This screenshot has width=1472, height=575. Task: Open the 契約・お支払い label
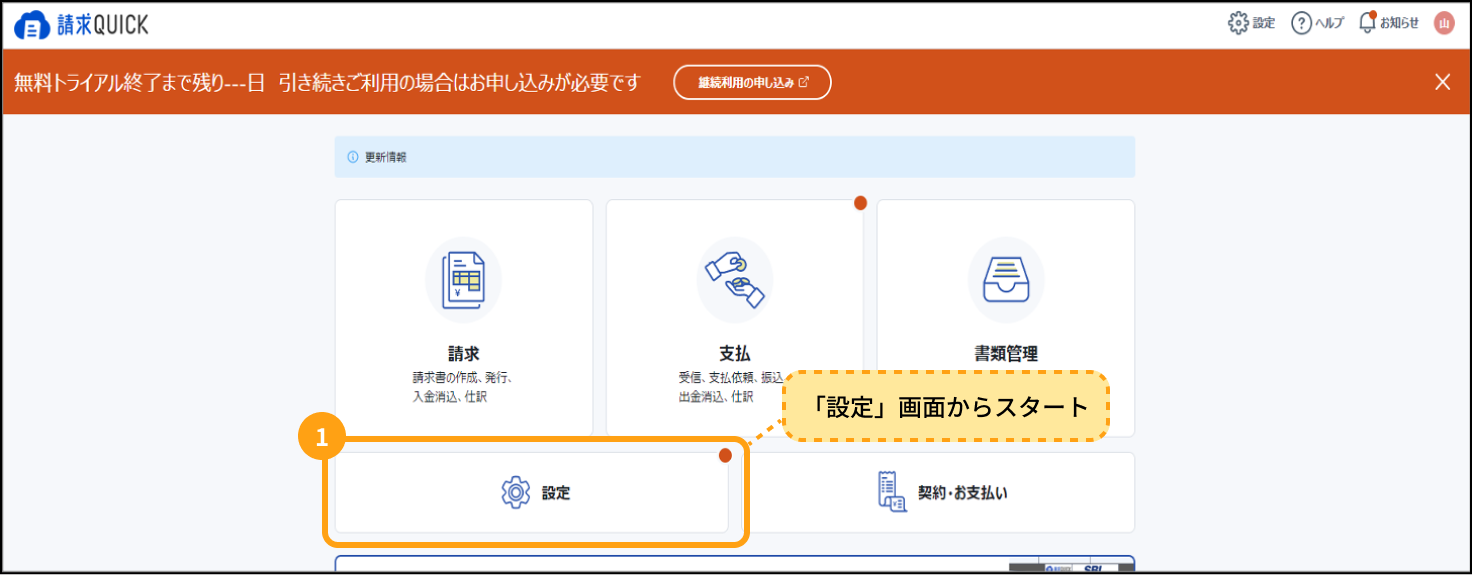pyautogui.click(x=962, y=493)
